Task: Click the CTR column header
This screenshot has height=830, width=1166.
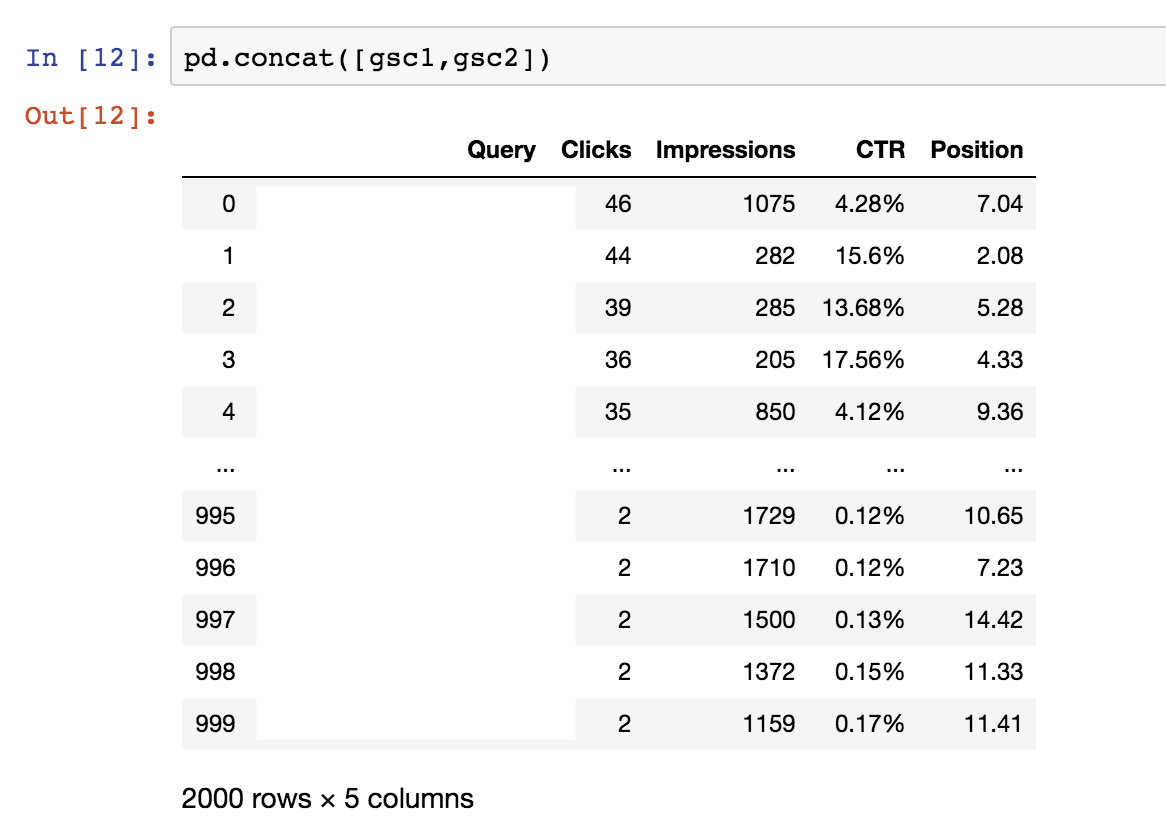Action: click(x=880, y=149)
